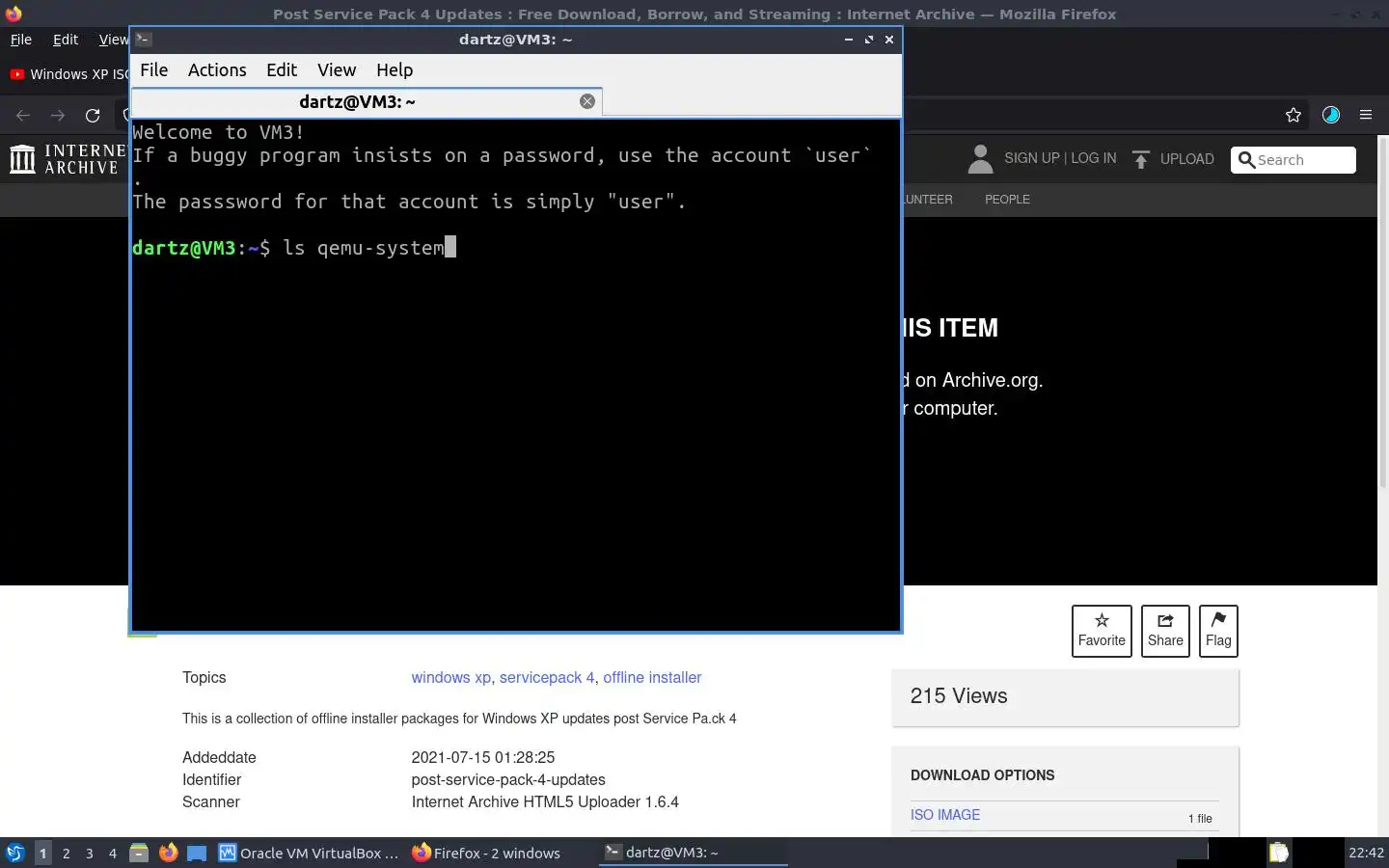The image size is (1389, 868).
Task: Switch to workspace 1
Action: tap(42, 853)
